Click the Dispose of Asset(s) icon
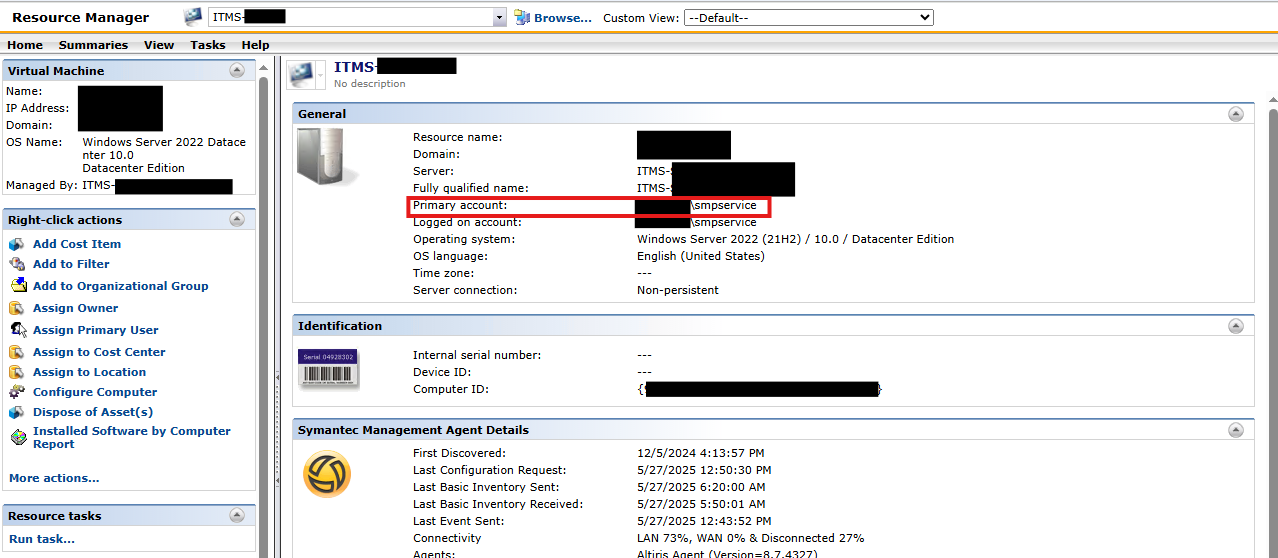Image resolution: width=1278 pixels, height=558 pixels. click(16, 412)
